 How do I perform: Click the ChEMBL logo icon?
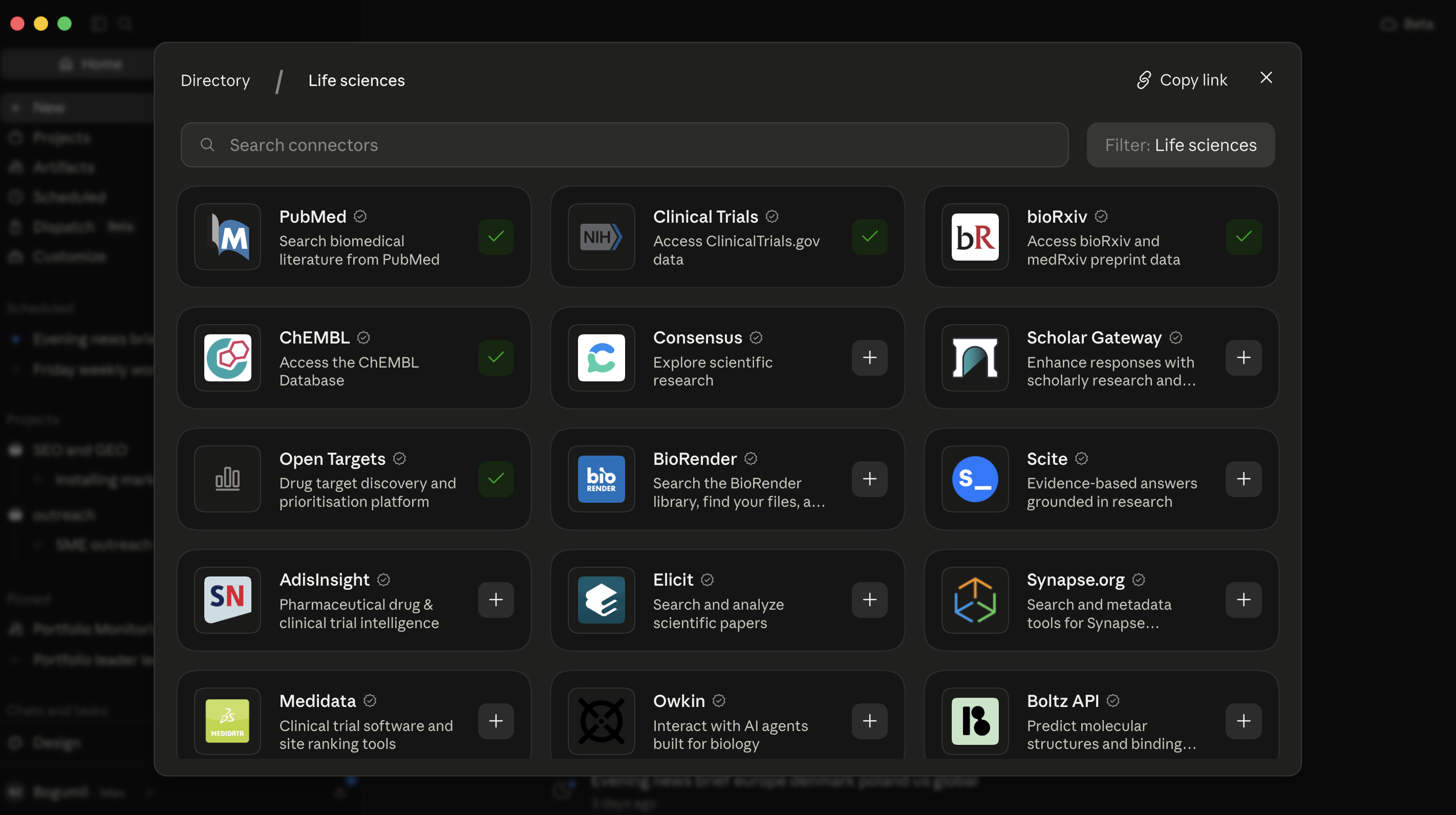pyautogui.click(x=228, y=358)
